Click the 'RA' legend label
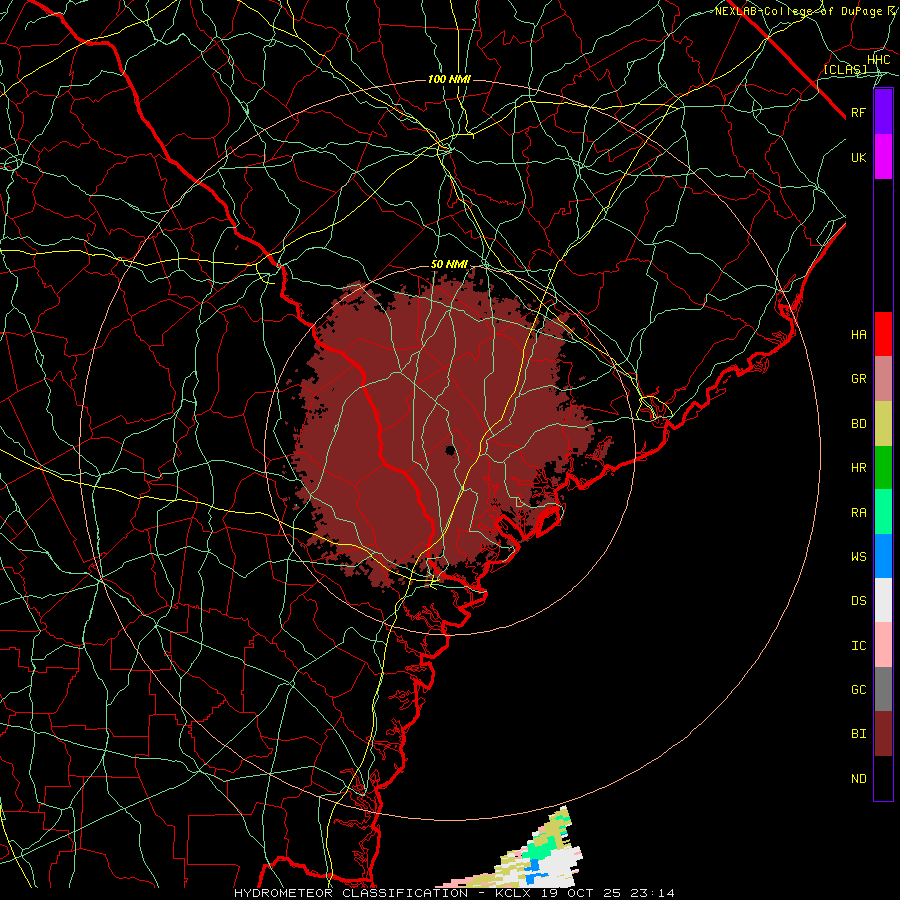 click(858, 513)
